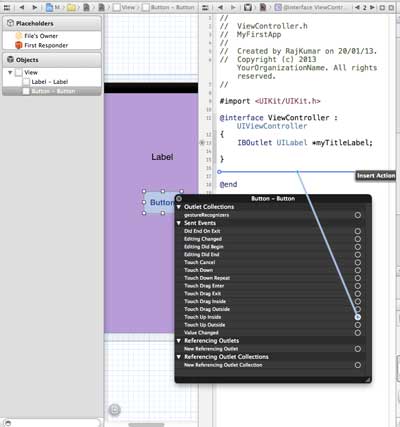Click the Touch Down Repeat connection circle
This screenshot has height=427, width=400.
(358, 278)
